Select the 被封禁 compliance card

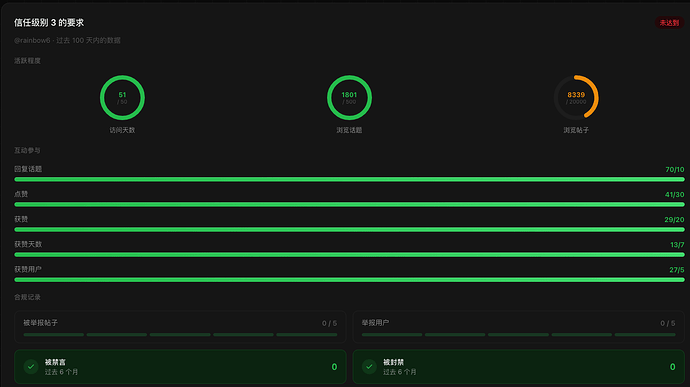click(x=519, y=366)
